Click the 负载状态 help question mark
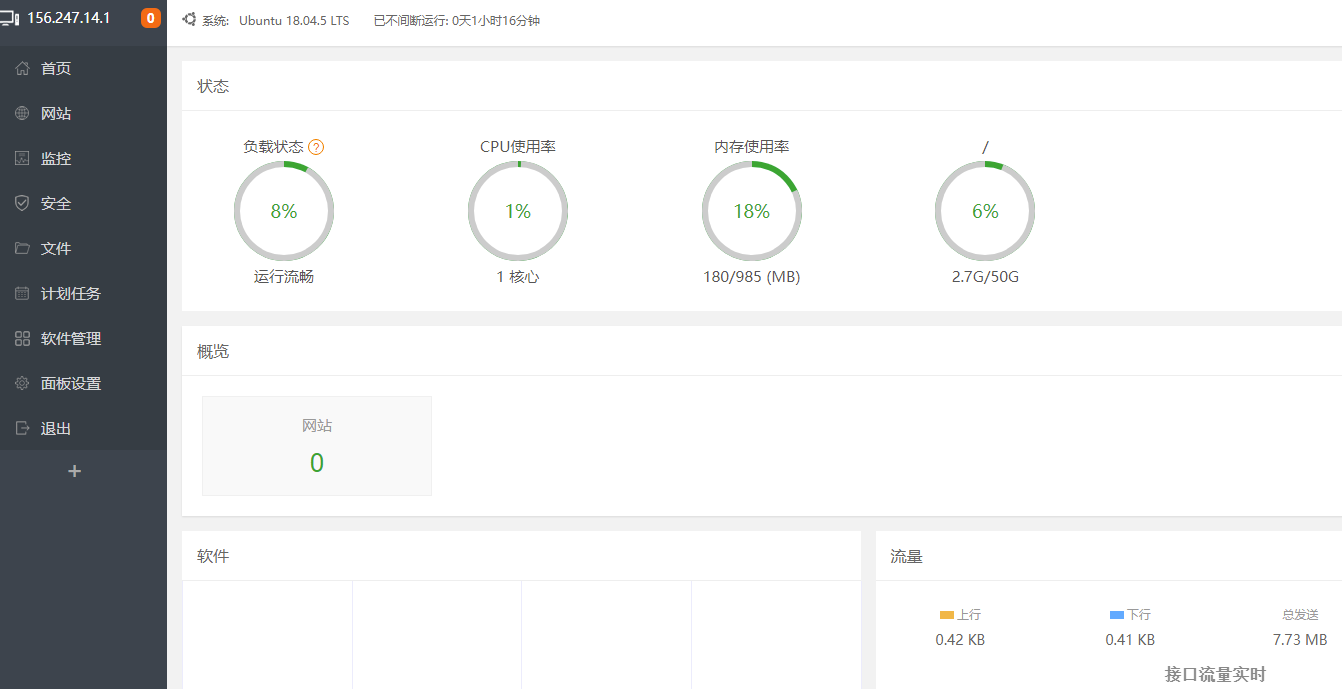Screen dimensions: 1342x689 [x=316, y=146]
